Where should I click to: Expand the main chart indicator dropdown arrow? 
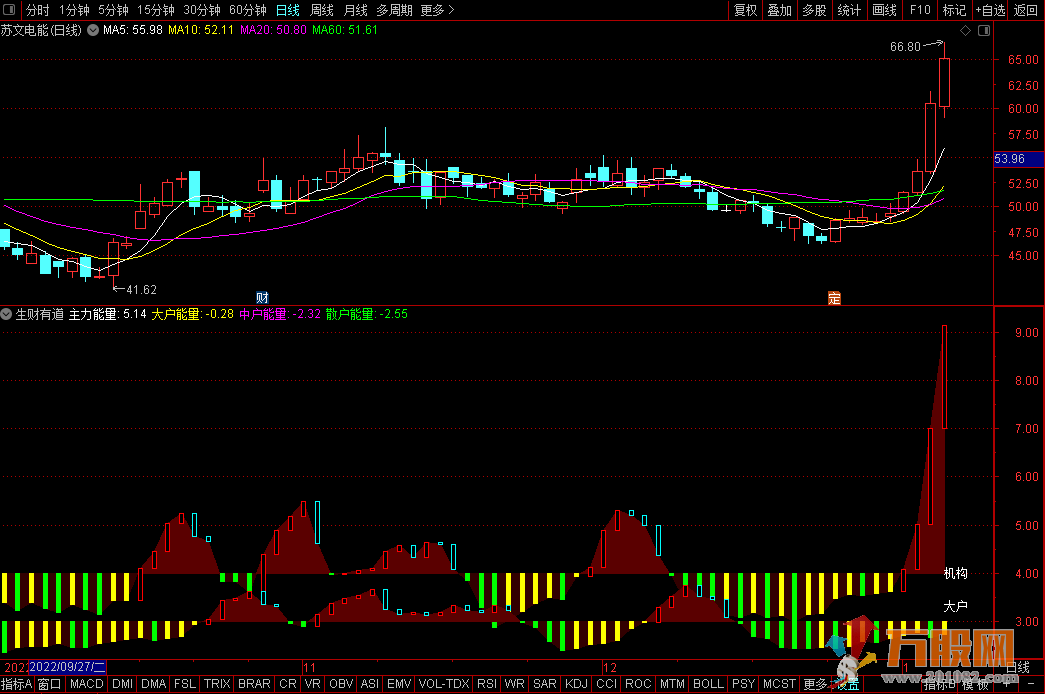tap(94, 30)
